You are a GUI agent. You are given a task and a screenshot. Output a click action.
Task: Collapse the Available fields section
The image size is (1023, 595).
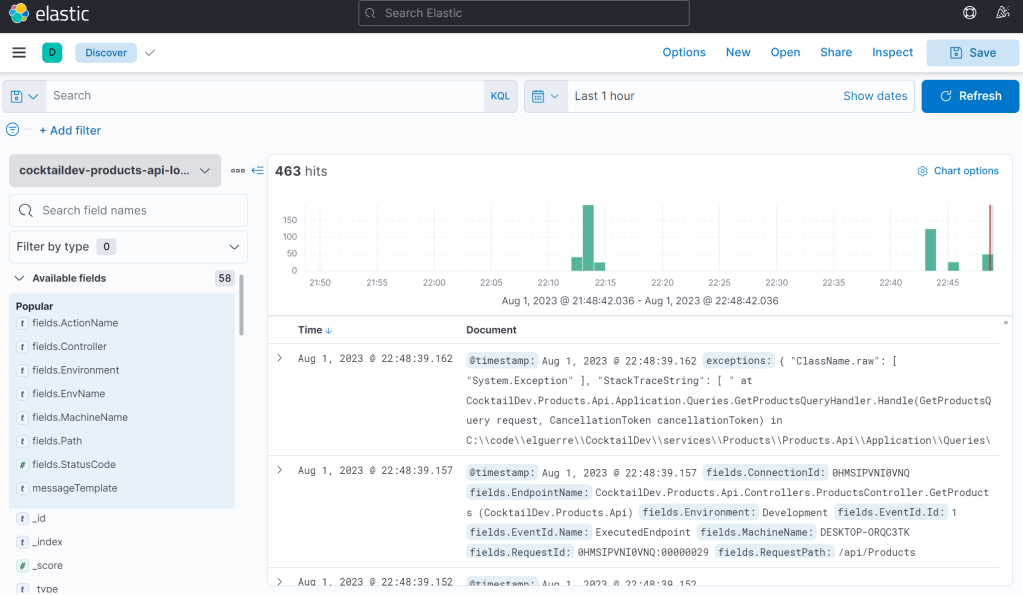(x=20, y=279)
